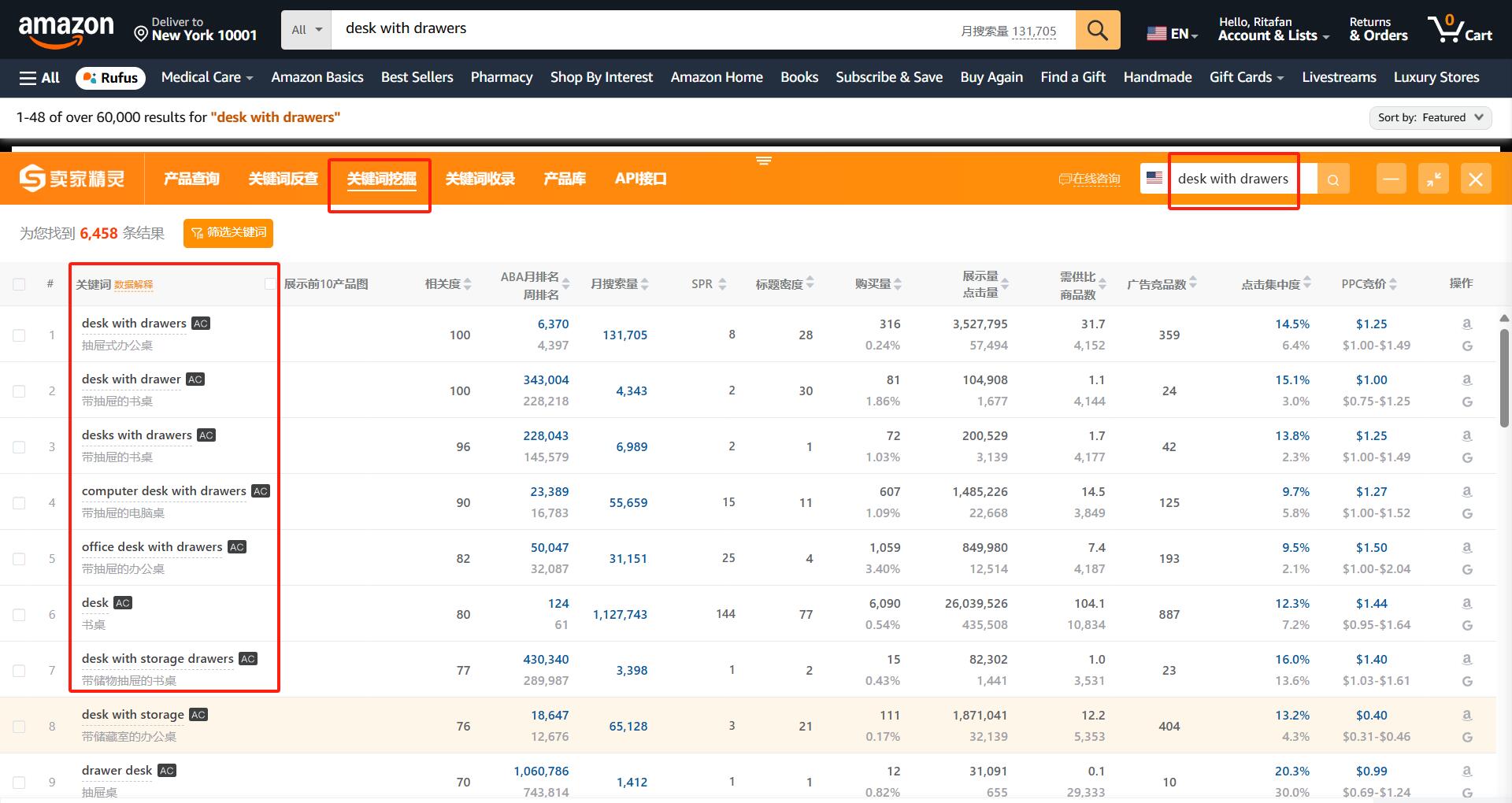
Task: Click the Amazon 'a' icon for desk with drawers row
Action: pyautogui.click(x=1467, y=324)
